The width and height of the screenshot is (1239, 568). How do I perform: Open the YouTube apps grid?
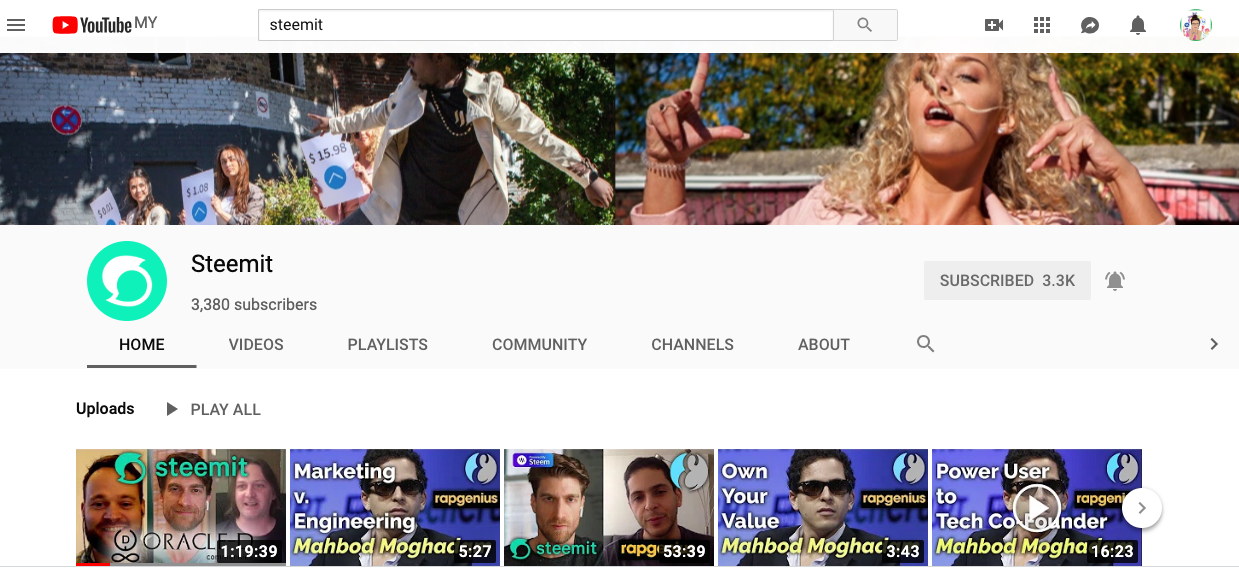coord(1042,25)
